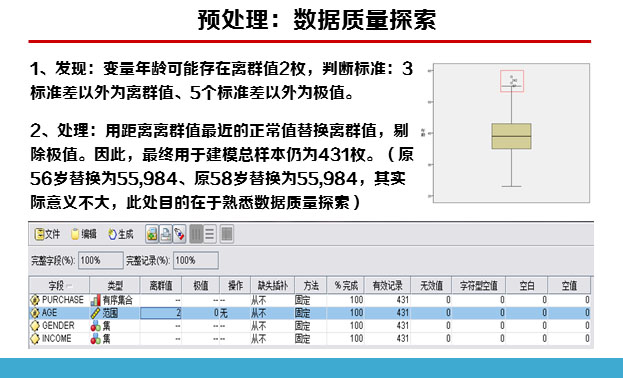The width and height of the screenshot is (623, 378).
Task: Click the GENDER 缺失插补 cell 从不
Action: (259, 326)
